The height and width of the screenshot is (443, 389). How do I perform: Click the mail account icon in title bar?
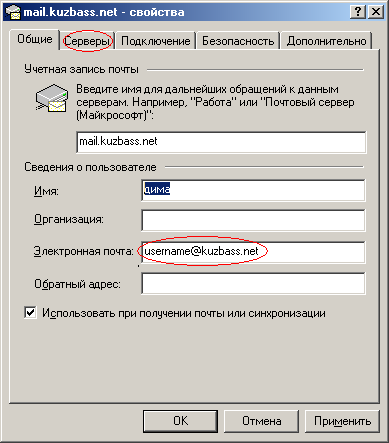13,12
